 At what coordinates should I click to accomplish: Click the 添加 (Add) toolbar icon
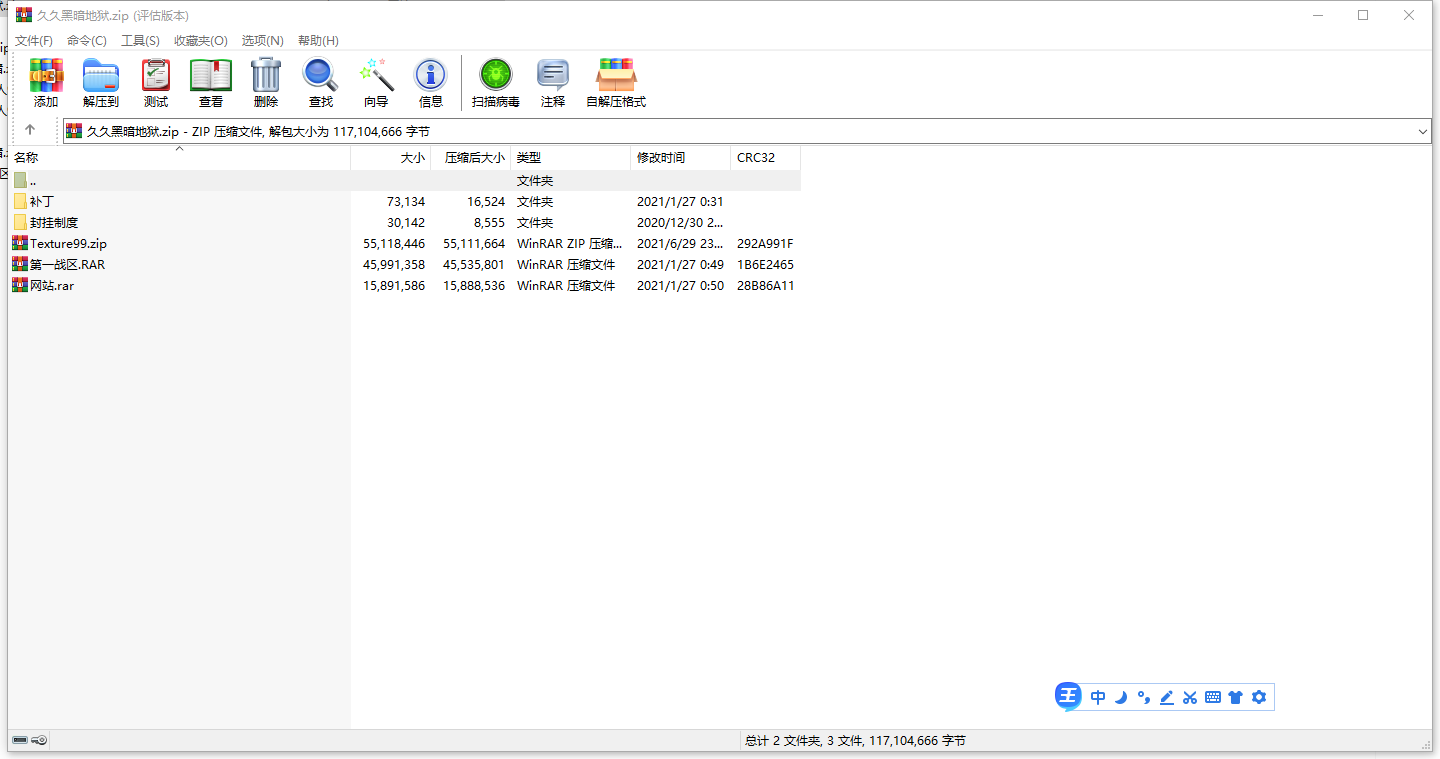point(46,82)
